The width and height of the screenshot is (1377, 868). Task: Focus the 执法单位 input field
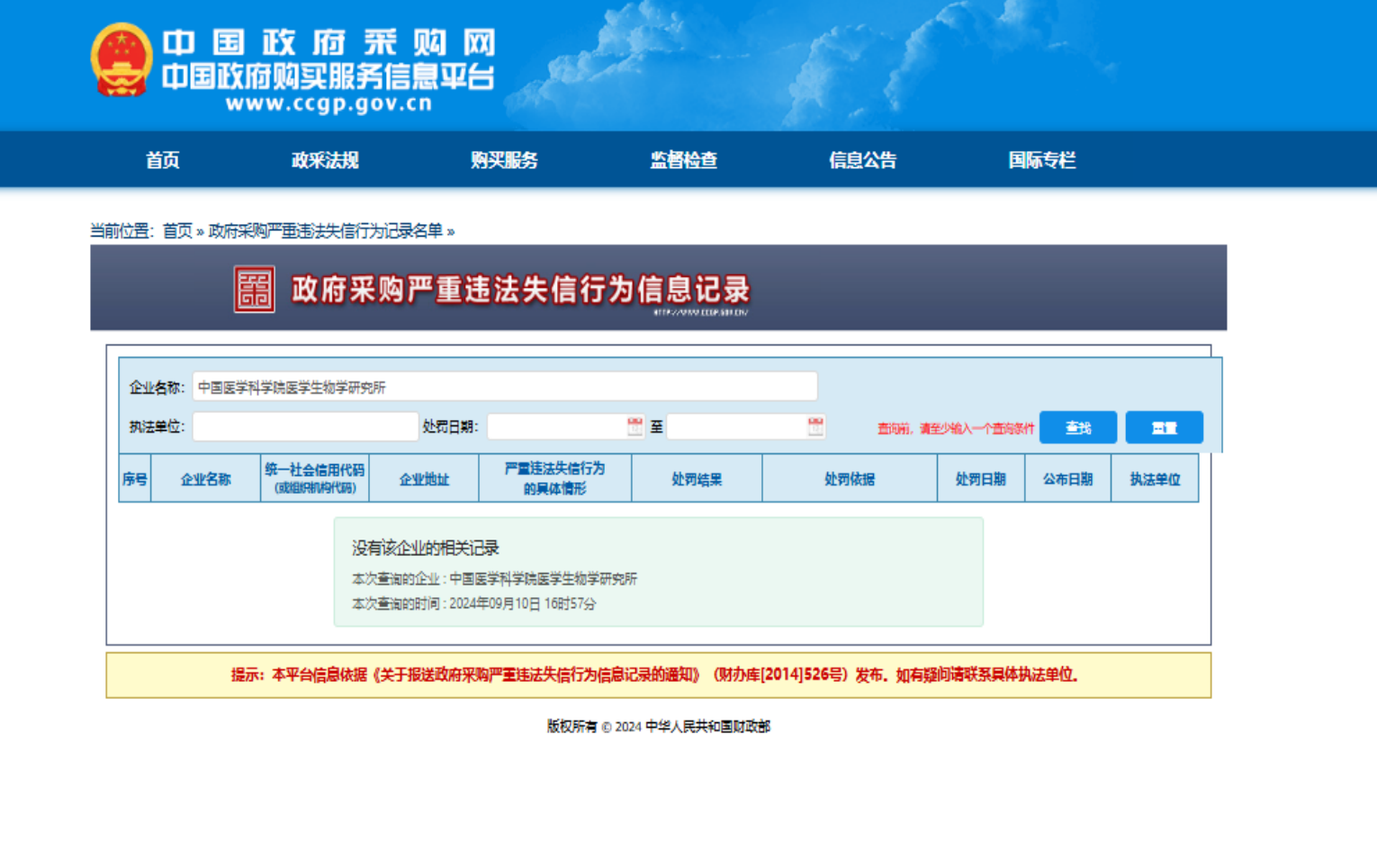tap(305, 426)
